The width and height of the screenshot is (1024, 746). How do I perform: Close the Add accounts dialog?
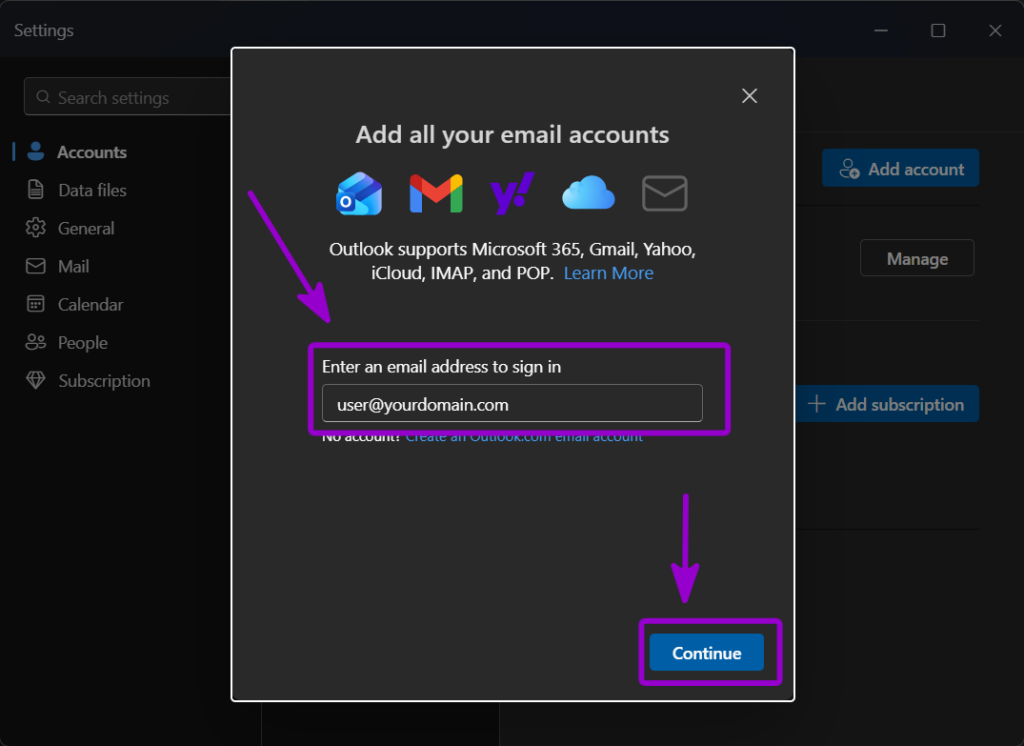click(x=750, y=96)
